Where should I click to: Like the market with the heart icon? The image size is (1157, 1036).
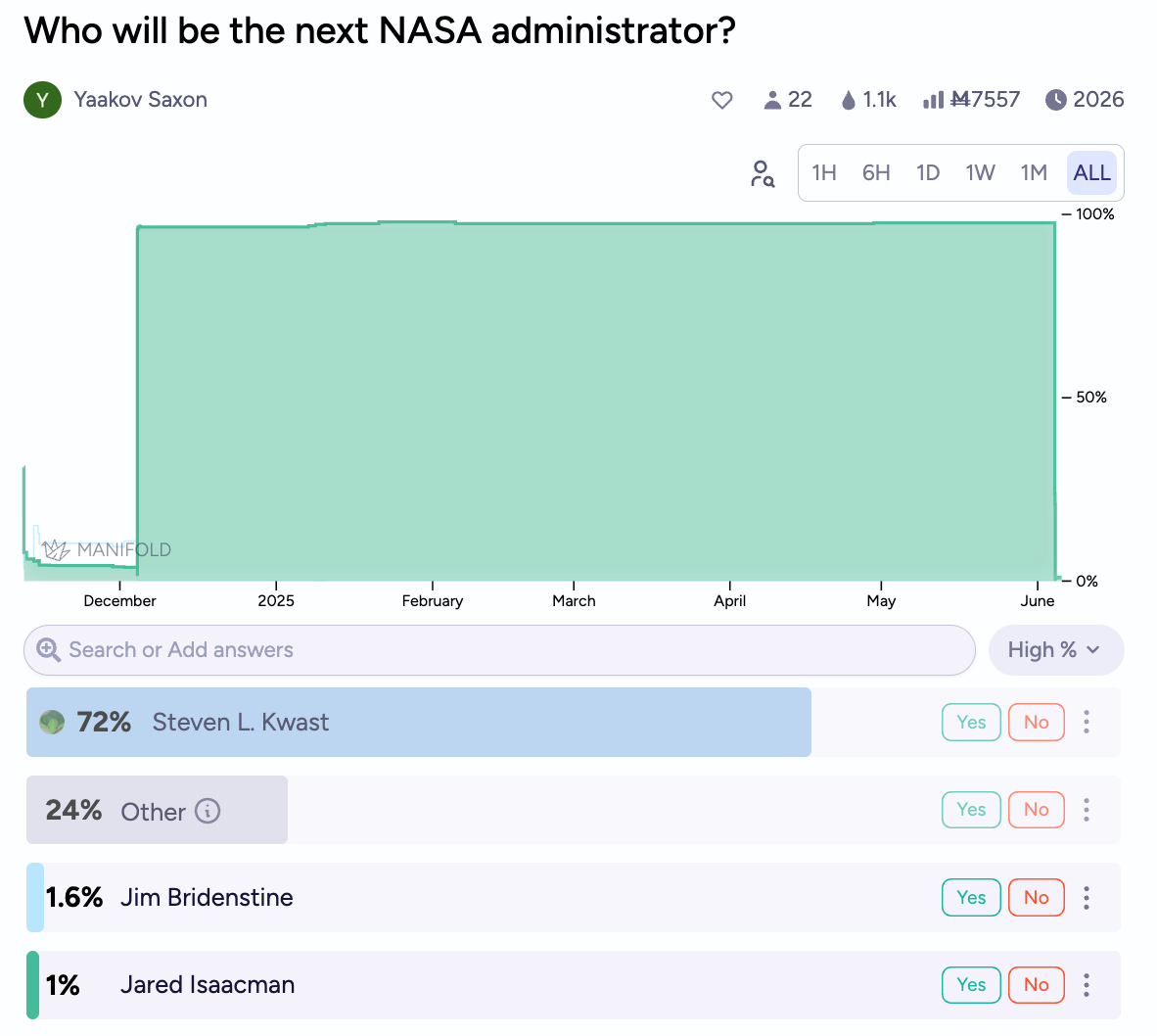721,100
